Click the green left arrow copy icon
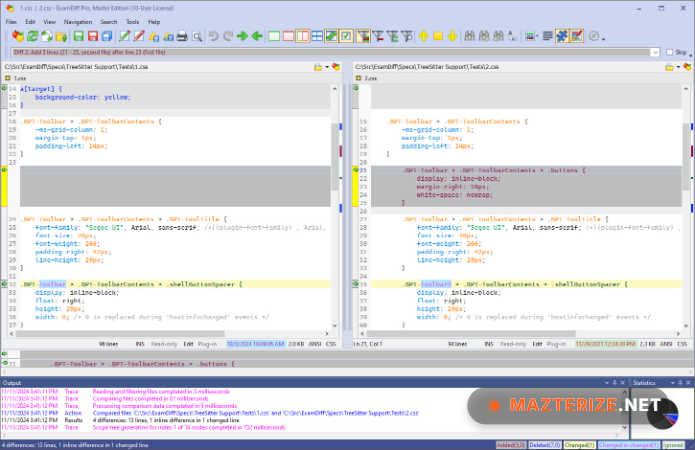 257,36
